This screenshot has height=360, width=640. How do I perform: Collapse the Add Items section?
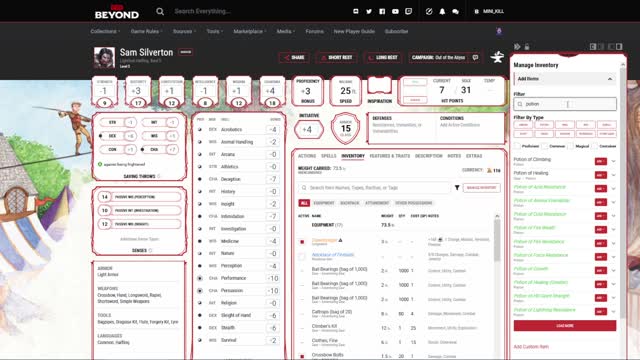610,79
